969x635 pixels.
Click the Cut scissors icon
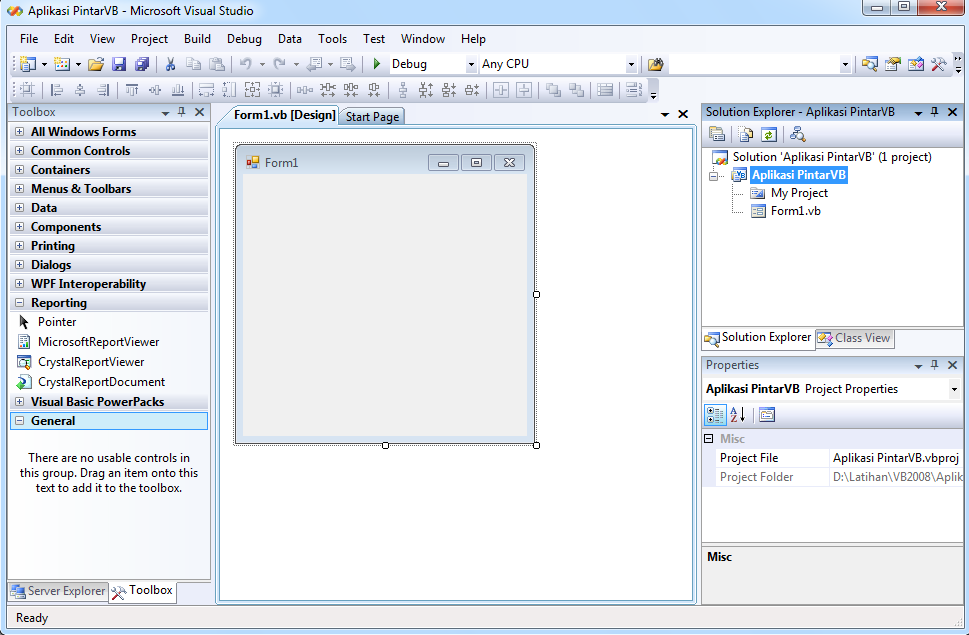pyautogui.click(x=170, y=64)
